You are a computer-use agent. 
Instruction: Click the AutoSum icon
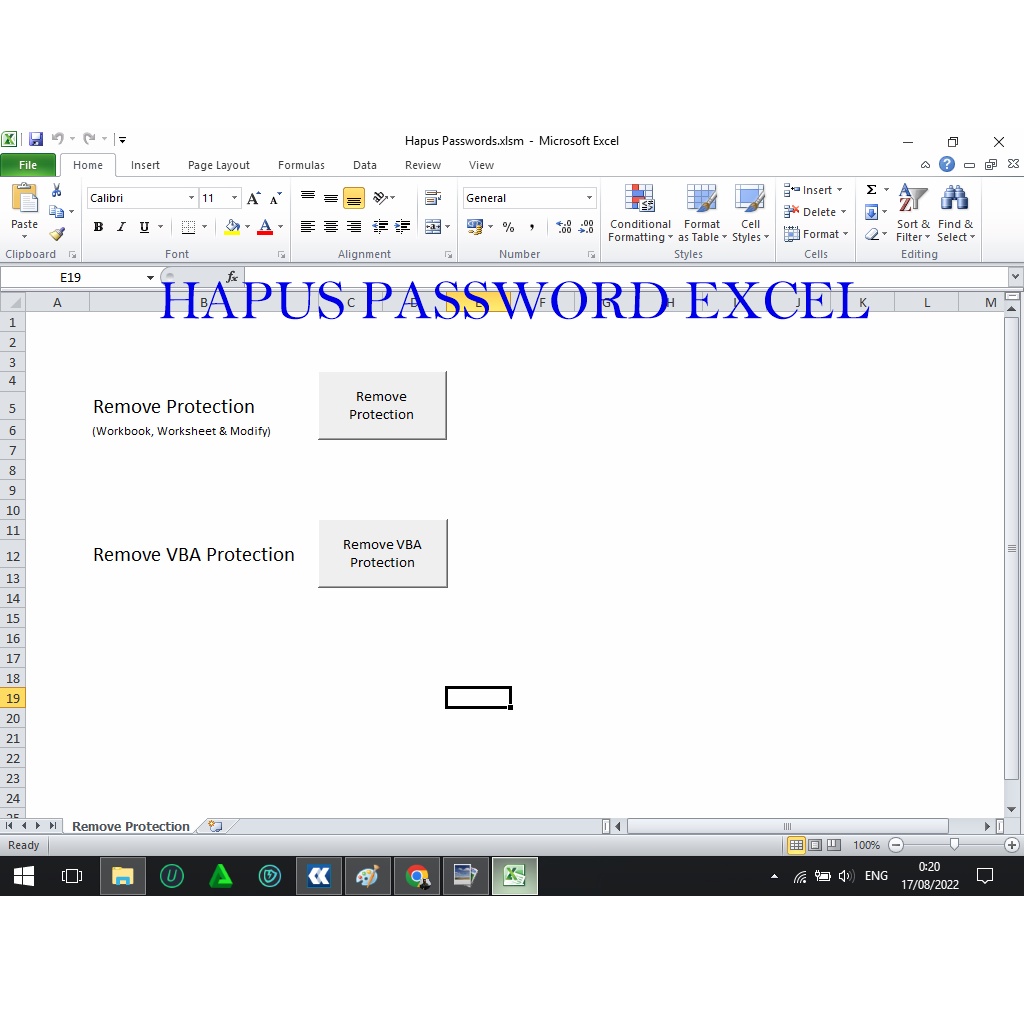pos(871,189)
